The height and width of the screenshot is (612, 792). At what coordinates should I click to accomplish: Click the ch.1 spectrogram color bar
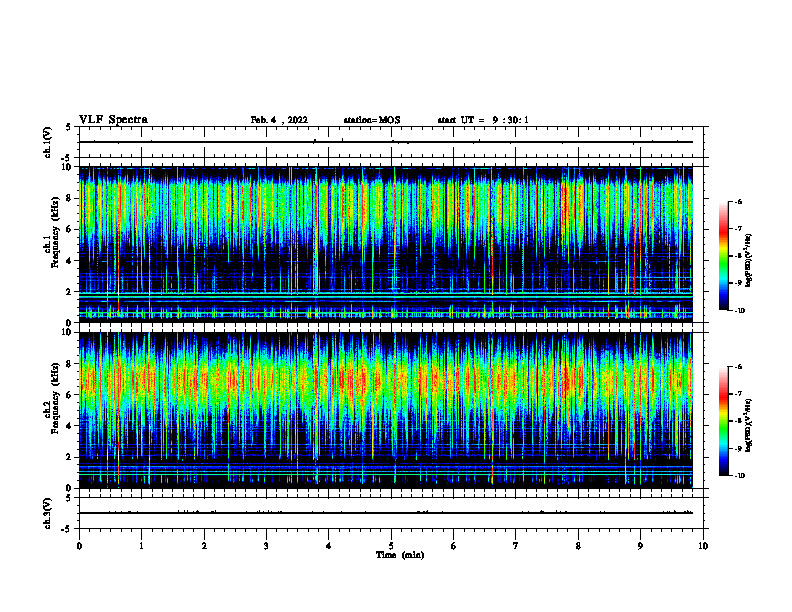[x=723, y=256]
